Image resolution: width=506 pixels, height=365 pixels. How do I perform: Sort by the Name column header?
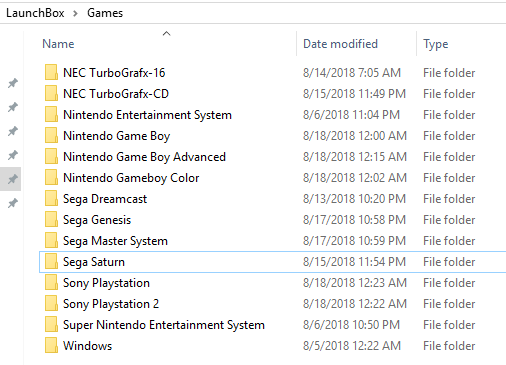click(58, 44)
